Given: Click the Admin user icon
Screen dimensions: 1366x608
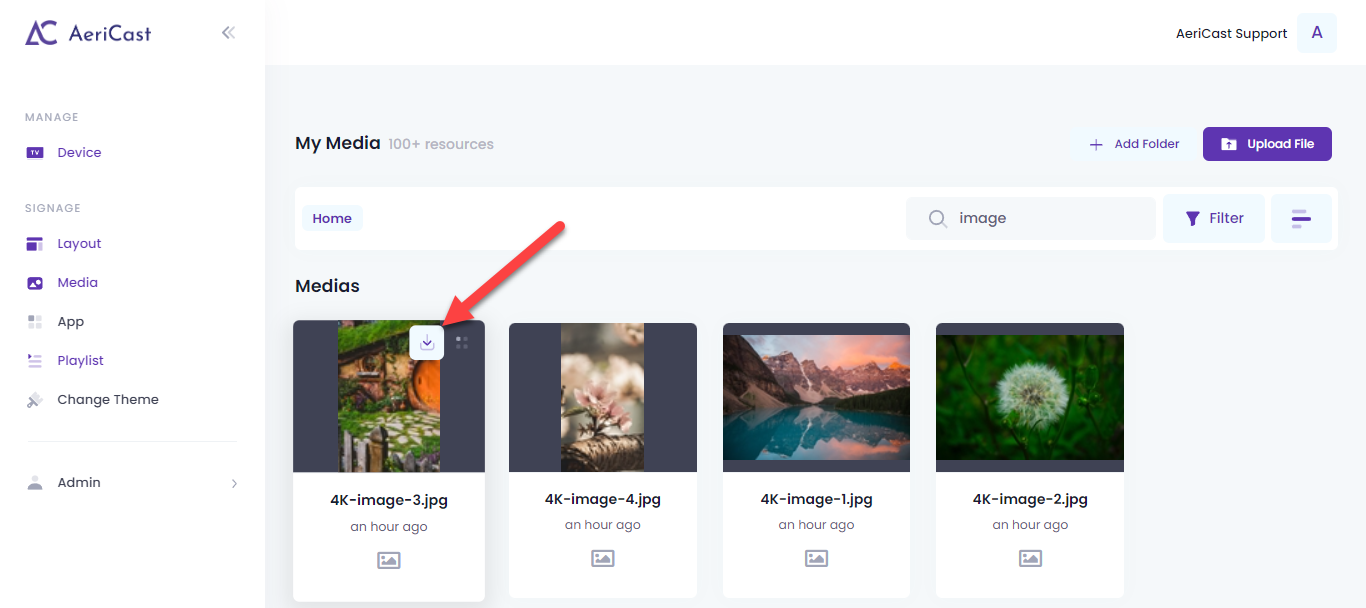Looking at the screenshot, I should 35,483.
